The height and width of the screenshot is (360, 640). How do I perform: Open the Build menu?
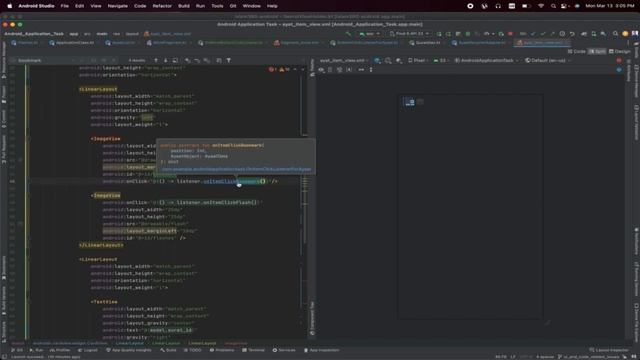pos(184,6)
